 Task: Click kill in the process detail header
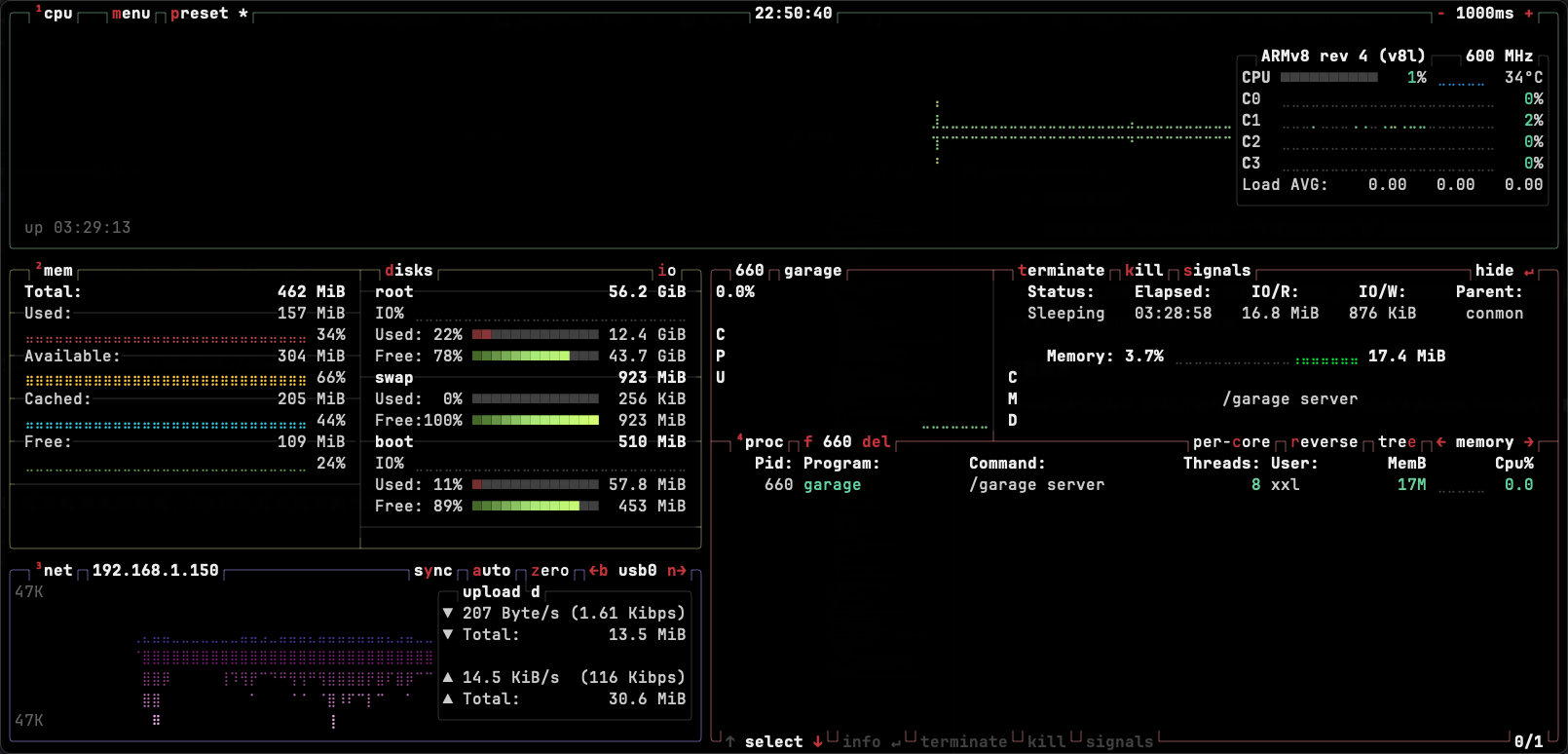tap(1144, 271)
